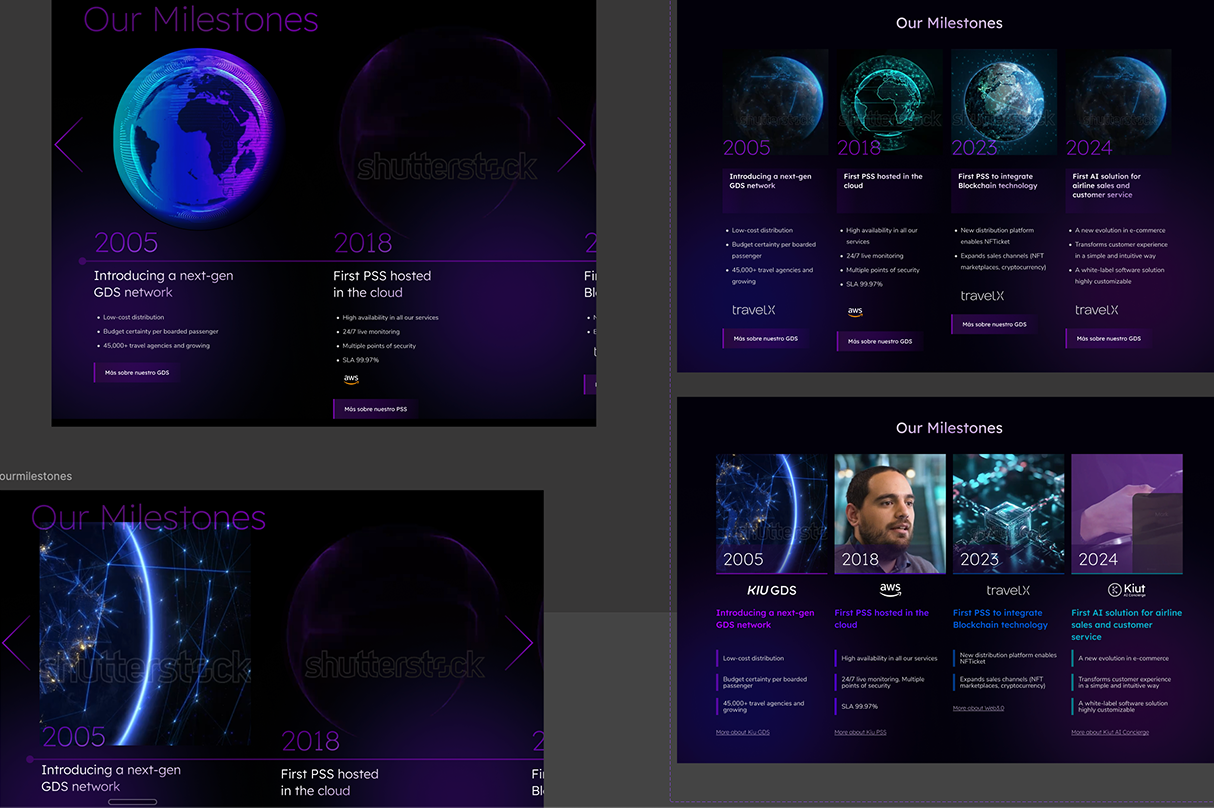Click 'Más sobre nuestro GDS' in the large globe frame

point(137,372)
